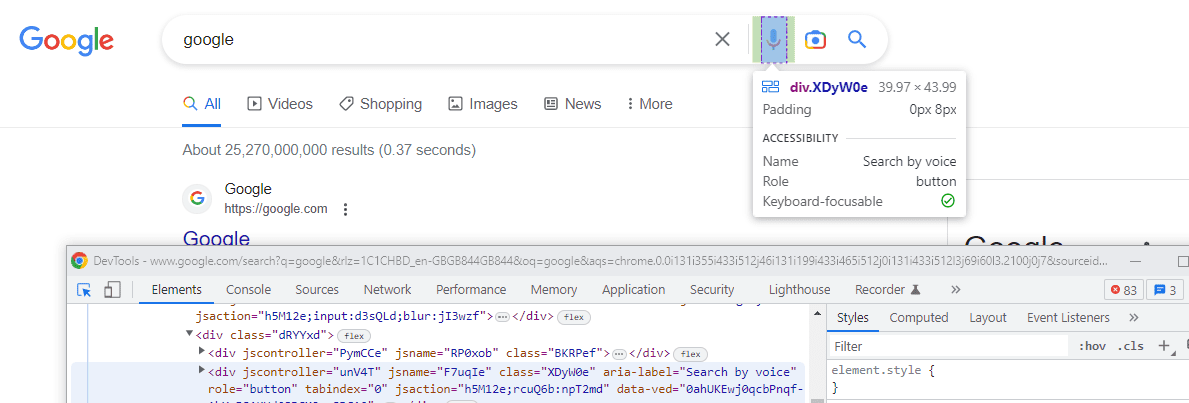Screen dimensions: 1189x403
Task: Click the blue magnifier search button
Action: tap(857, 39)
